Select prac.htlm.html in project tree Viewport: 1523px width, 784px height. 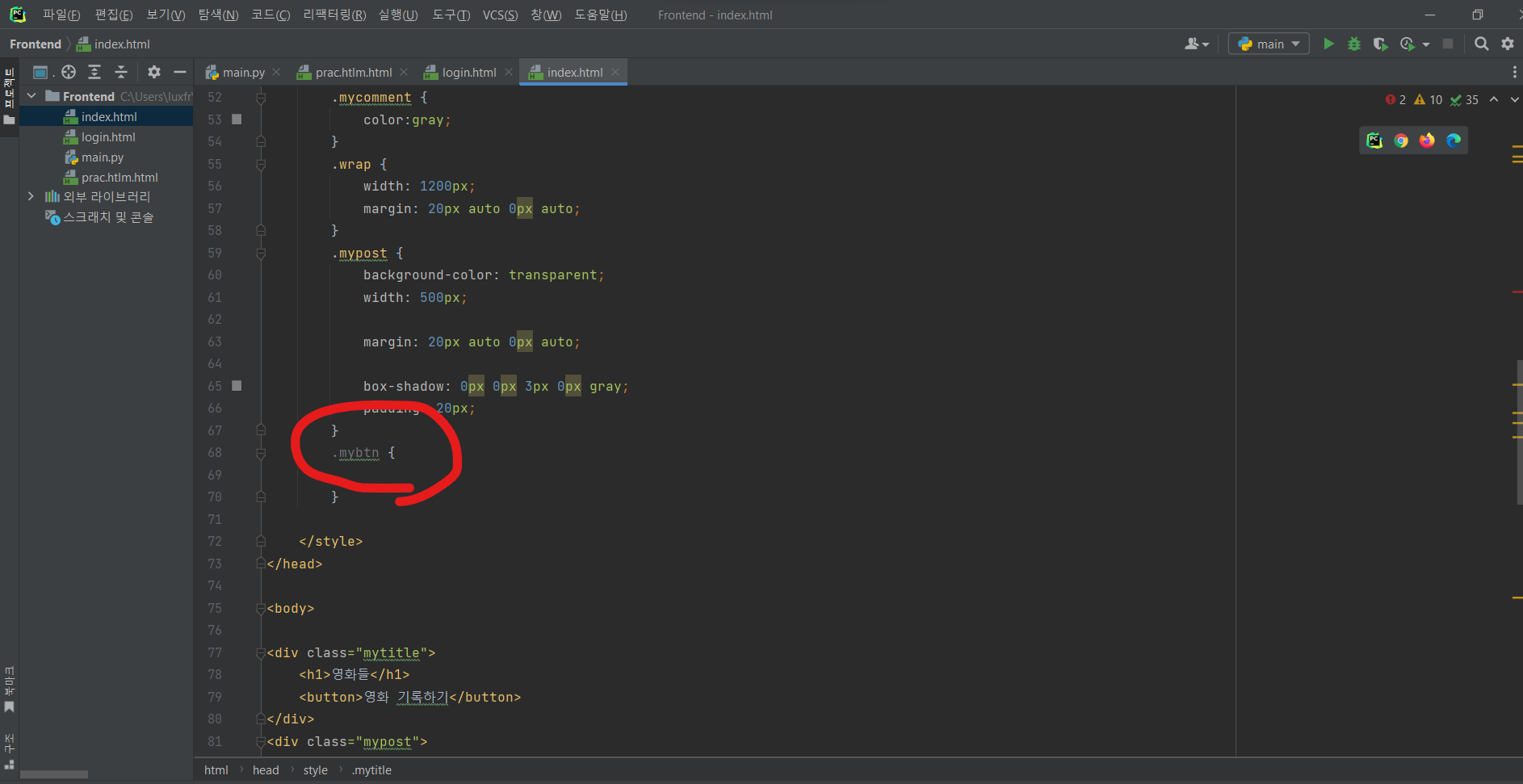coord(120,177)
